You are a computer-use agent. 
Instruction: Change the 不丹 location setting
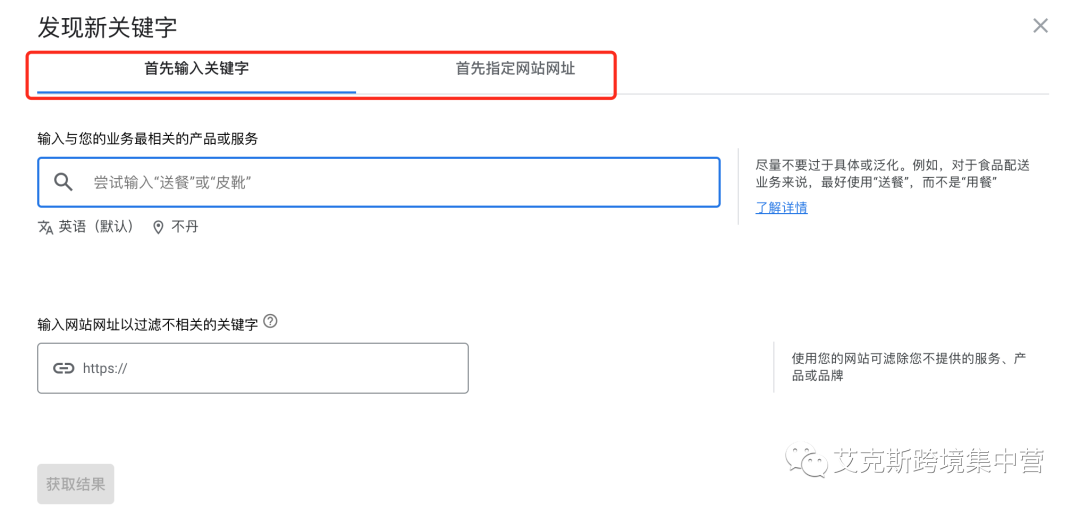[185, 227]
